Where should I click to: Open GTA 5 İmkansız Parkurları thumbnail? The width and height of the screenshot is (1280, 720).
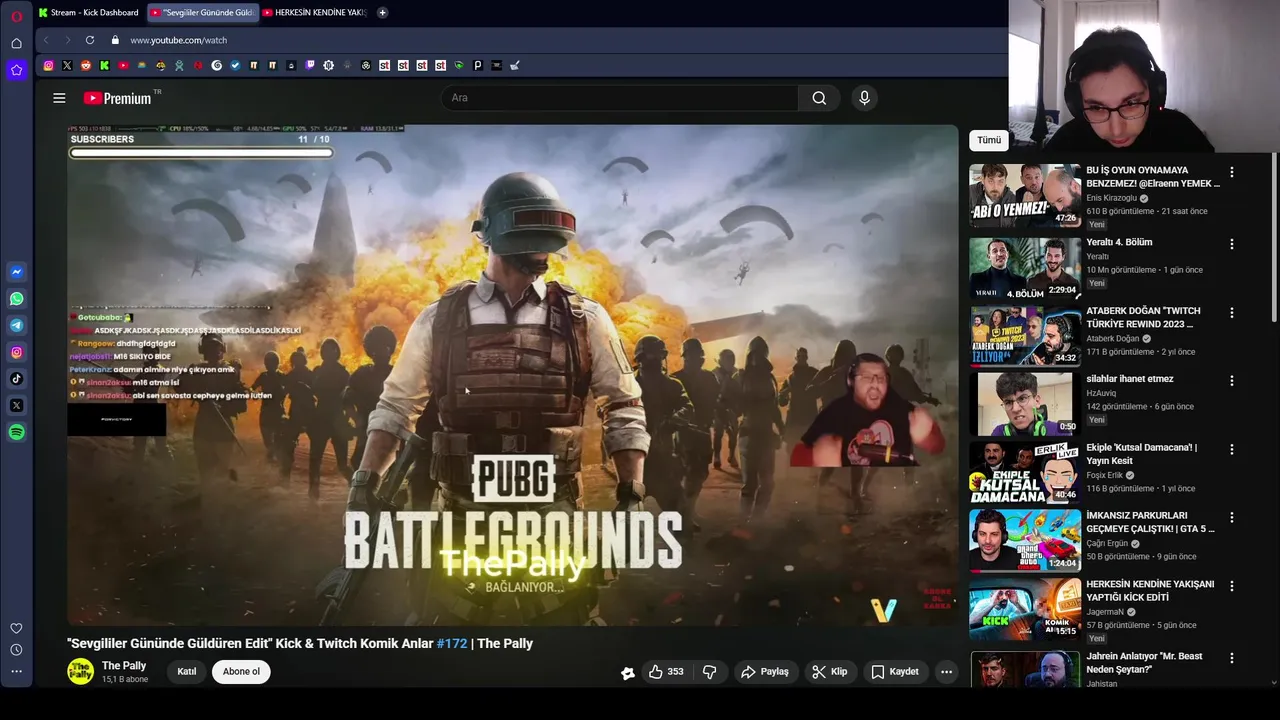pyautogui.click(x=1025, y=541)
